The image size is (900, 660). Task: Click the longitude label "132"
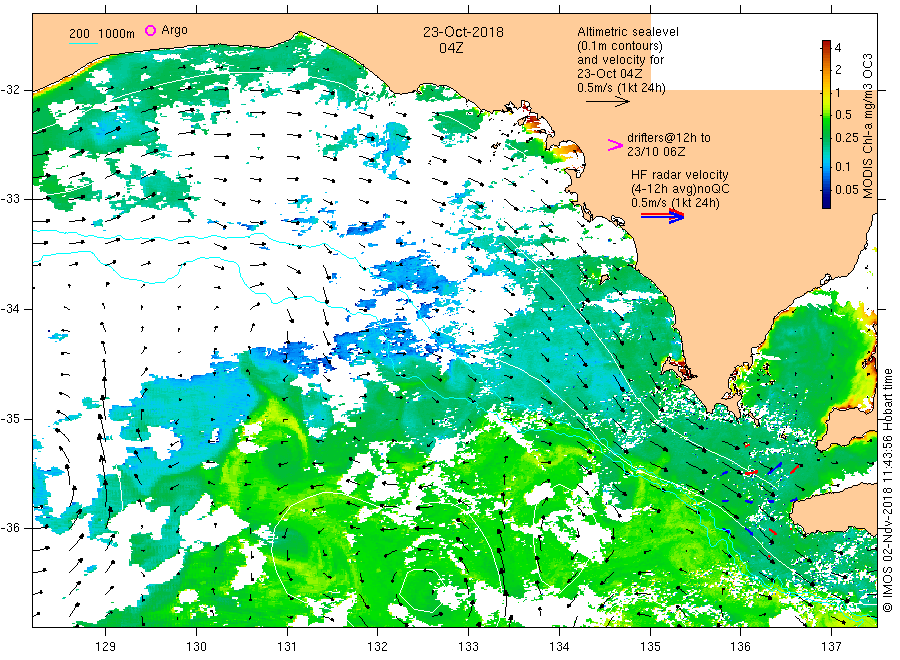pos(378,647)
